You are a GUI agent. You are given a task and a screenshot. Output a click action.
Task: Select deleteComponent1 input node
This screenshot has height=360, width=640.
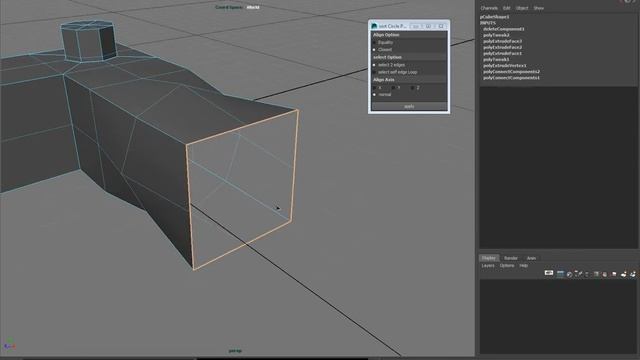(504, 29)
